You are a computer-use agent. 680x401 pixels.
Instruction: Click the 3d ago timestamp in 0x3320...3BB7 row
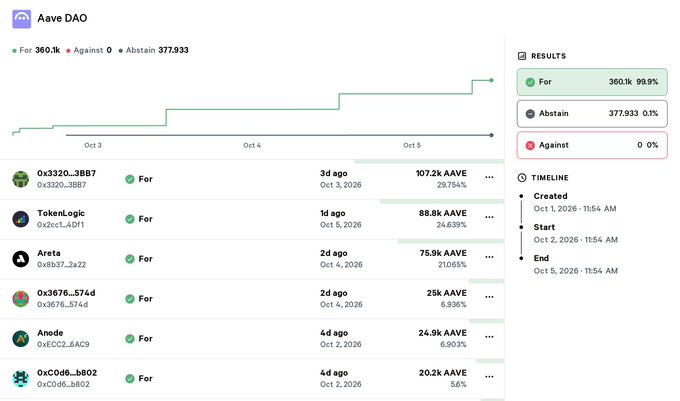pyautogui.click(x=333, y=173)
